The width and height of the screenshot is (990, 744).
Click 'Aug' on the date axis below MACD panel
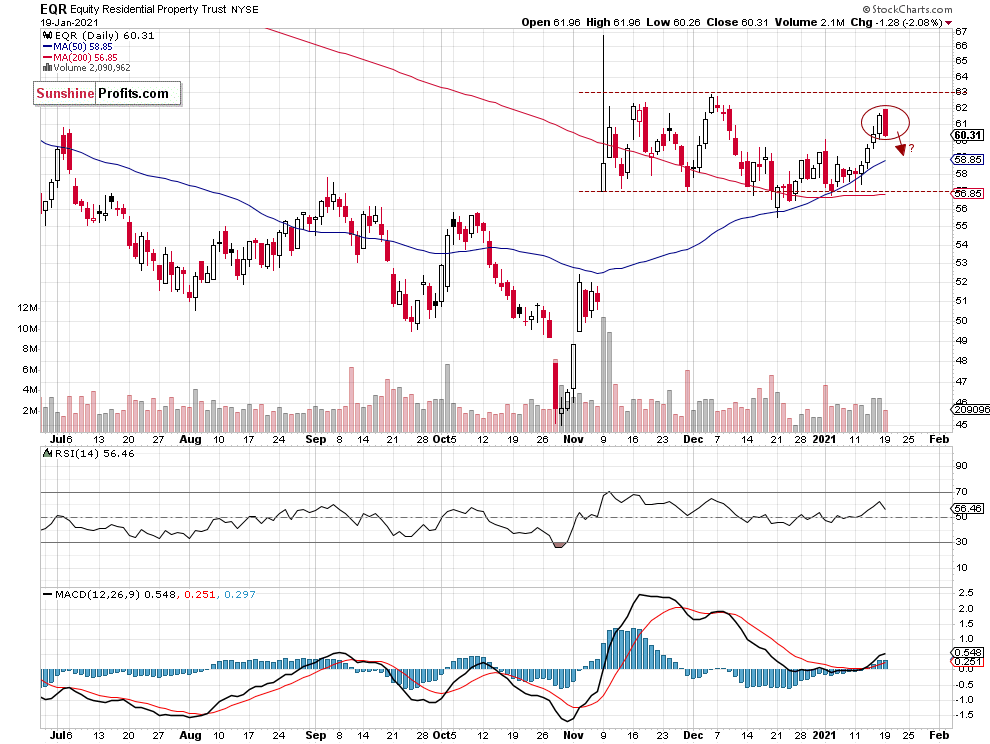click(x=190, y=735)
